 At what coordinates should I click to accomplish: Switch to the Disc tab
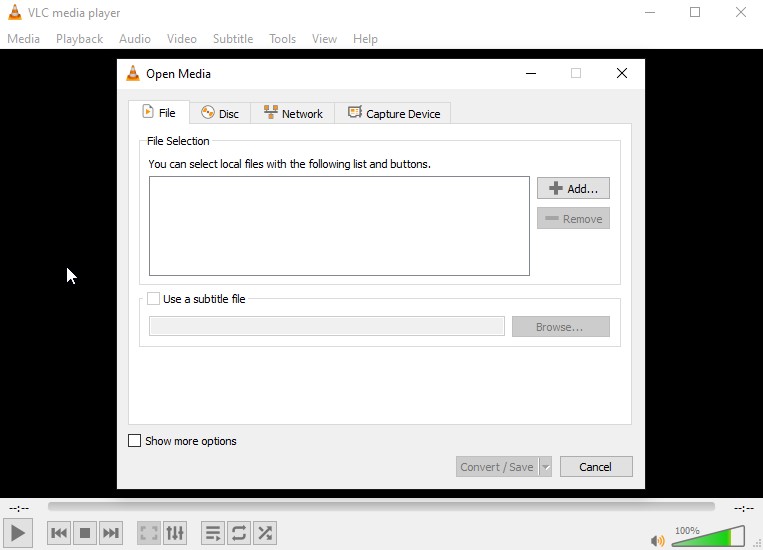point(220,113)
